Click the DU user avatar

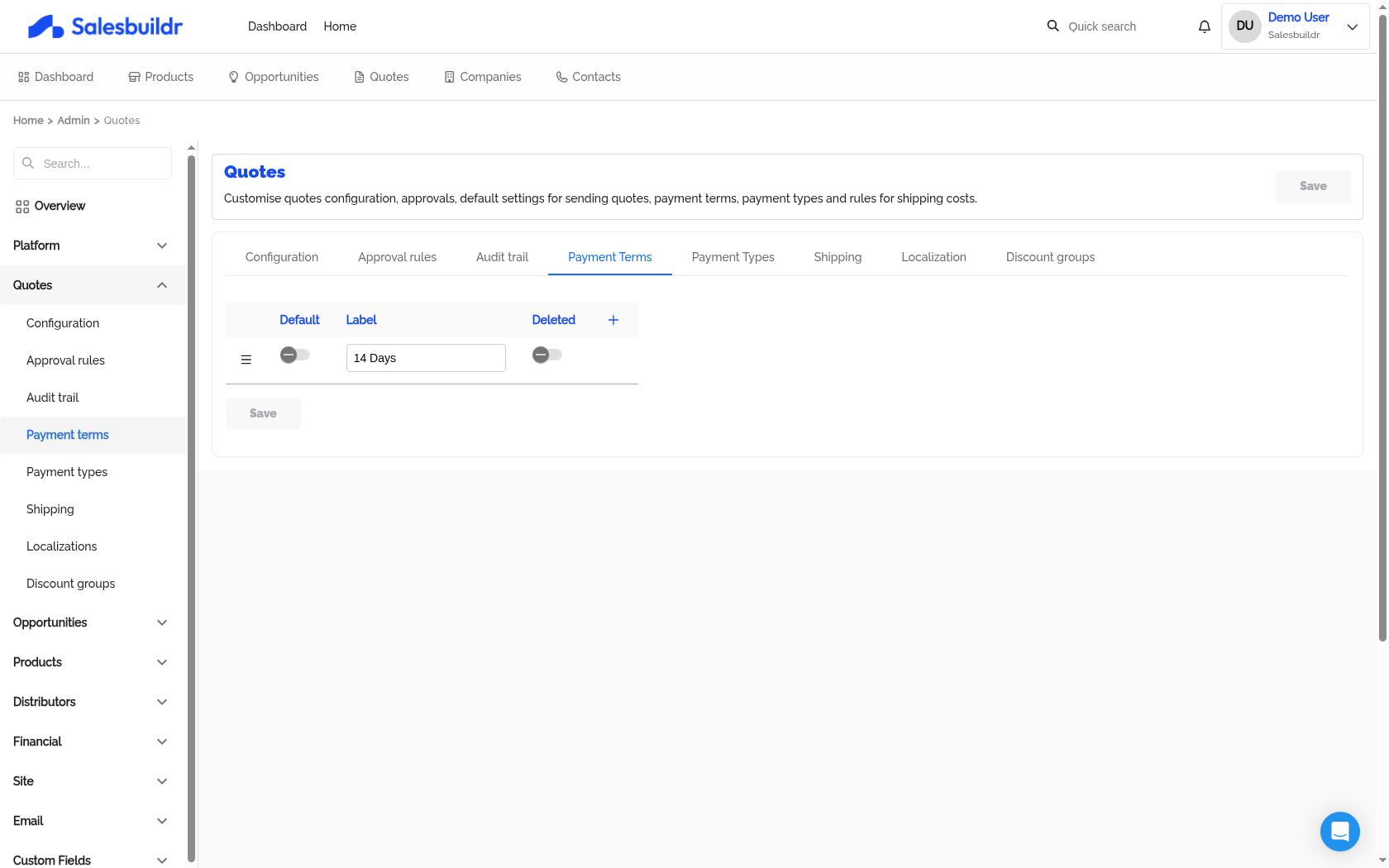tap(1245, 26)
